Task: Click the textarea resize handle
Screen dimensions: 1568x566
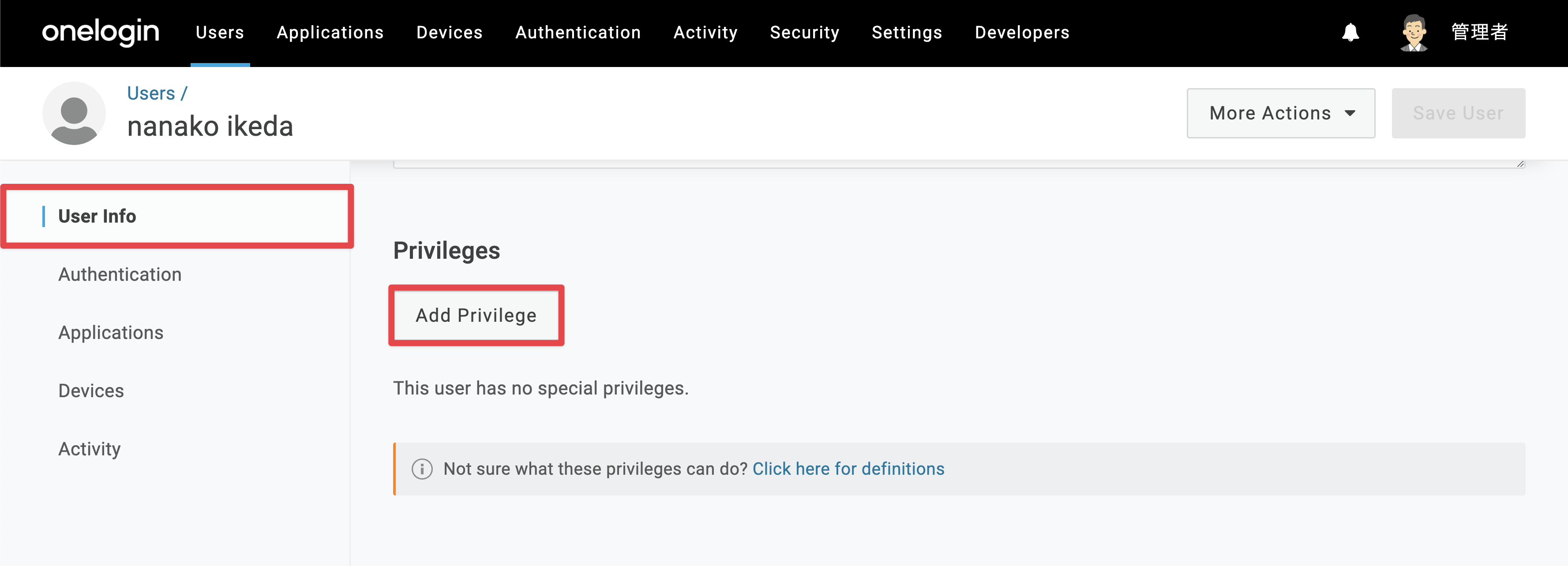Action: 1520,164
